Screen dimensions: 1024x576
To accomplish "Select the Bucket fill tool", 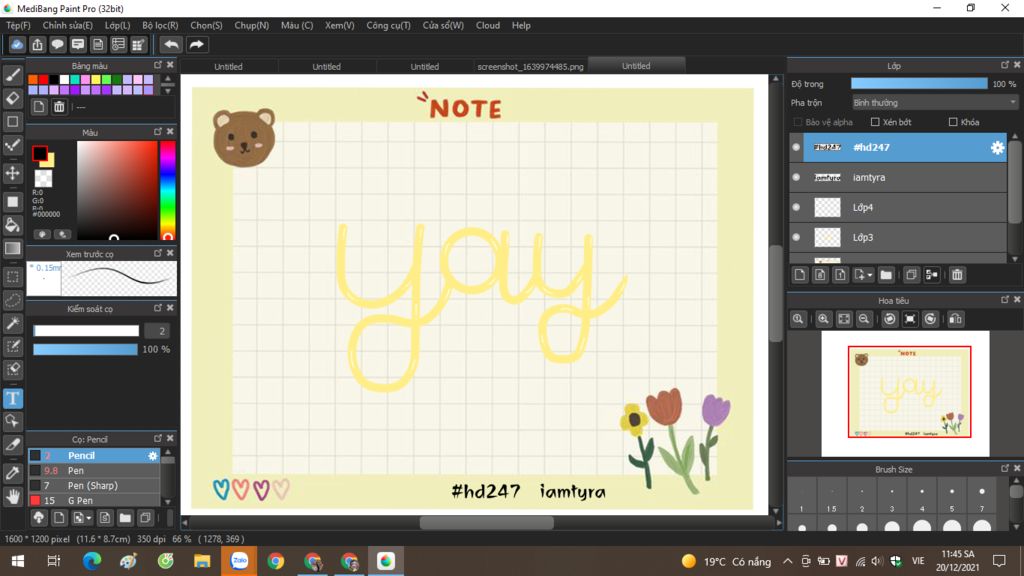I will [x=12, y=225].
